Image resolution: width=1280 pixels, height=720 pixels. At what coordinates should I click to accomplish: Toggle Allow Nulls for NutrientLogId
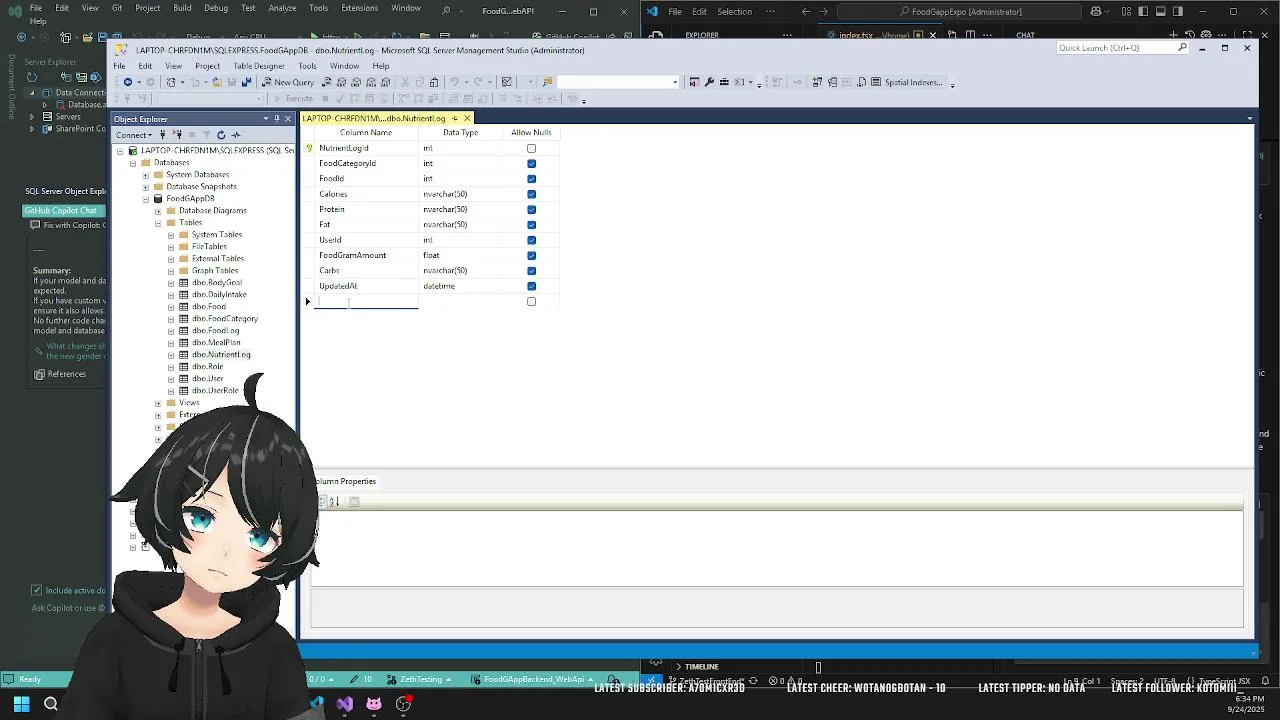(x=531, y=148)
